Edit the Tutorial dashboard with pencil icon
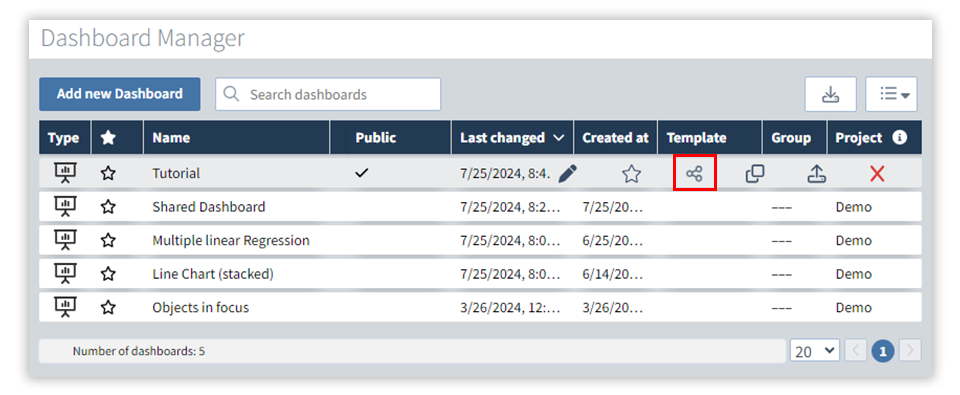Image resolution: width=960 pixels, height=395 pixels. pos(568,174)
